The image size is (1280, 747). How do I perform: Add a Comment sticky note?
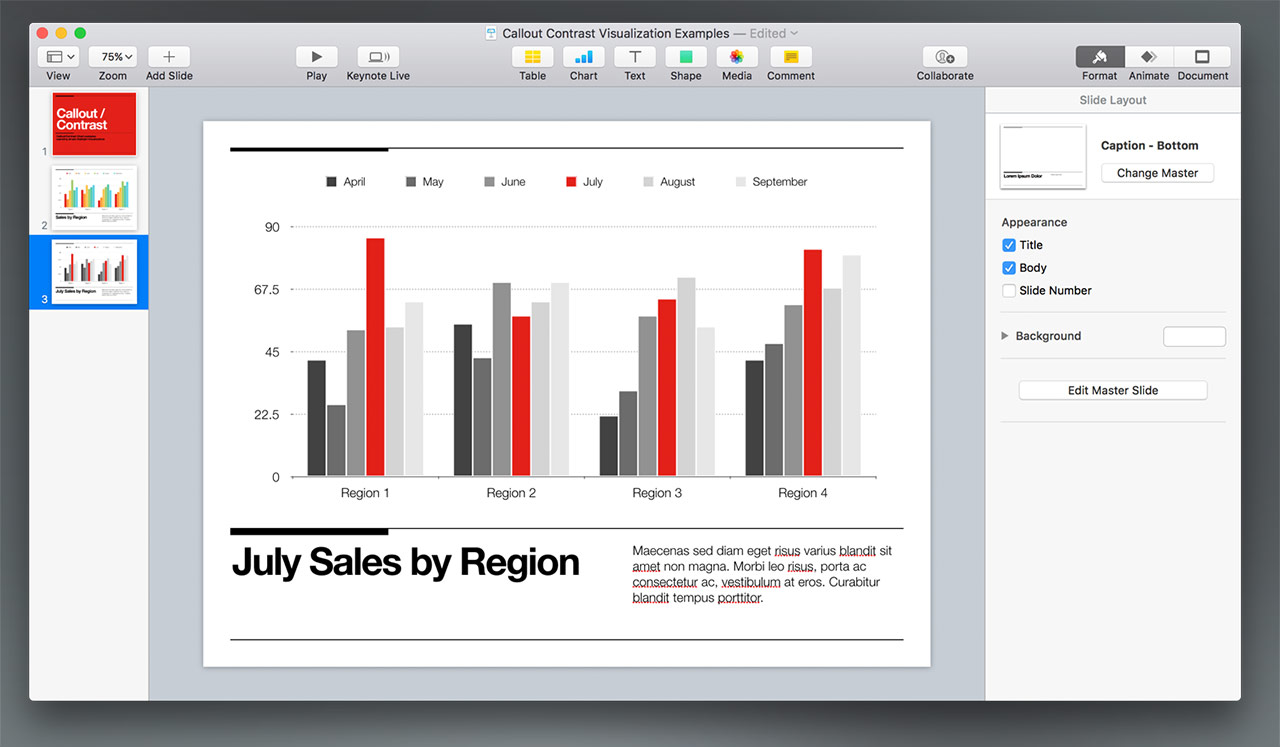(790, 57)
